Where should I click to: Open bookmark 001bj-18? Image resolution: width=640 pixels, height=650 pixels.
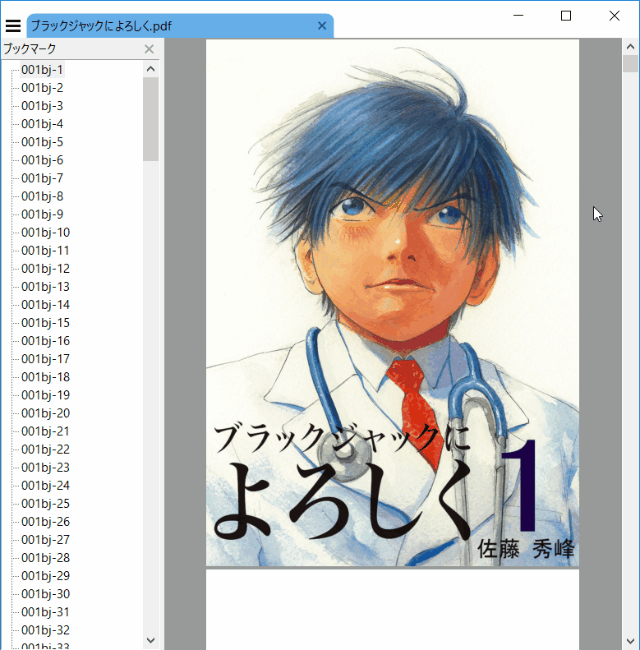(45, 377)
